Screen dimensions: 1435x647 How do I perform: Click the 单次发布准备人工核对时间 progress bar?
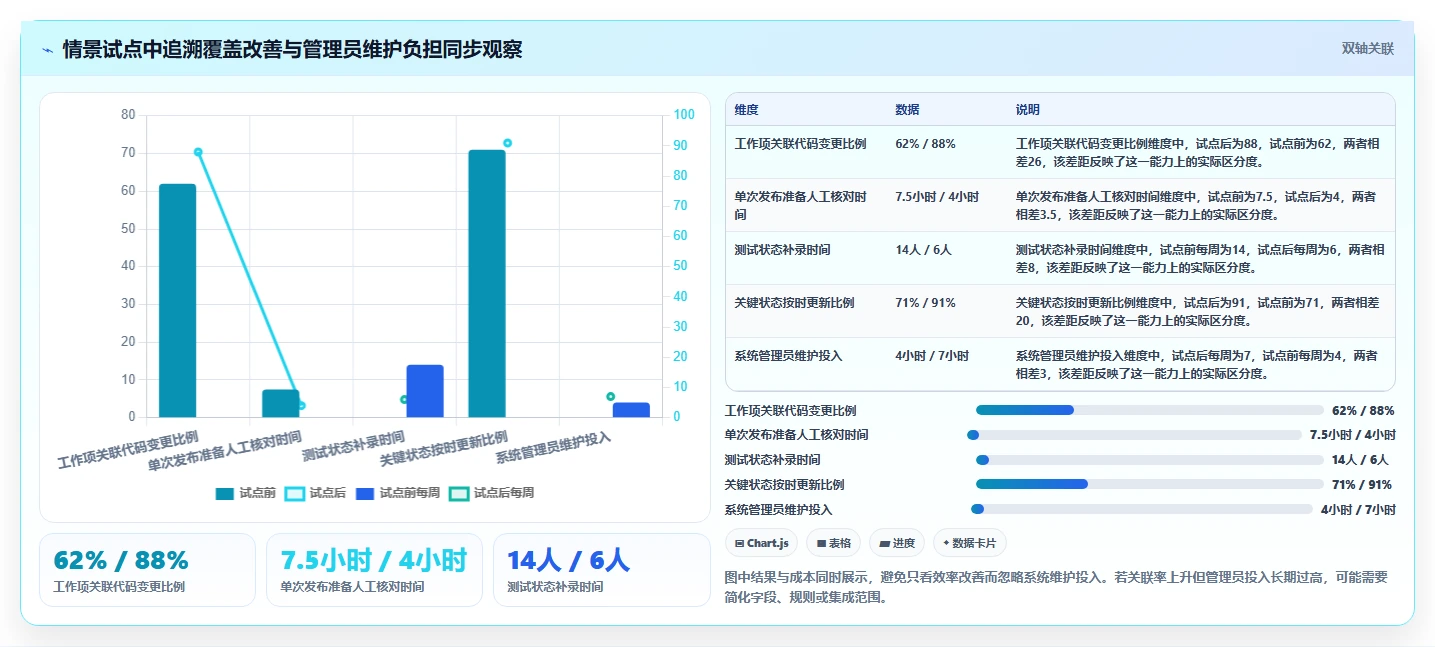tap(1134, 435)
